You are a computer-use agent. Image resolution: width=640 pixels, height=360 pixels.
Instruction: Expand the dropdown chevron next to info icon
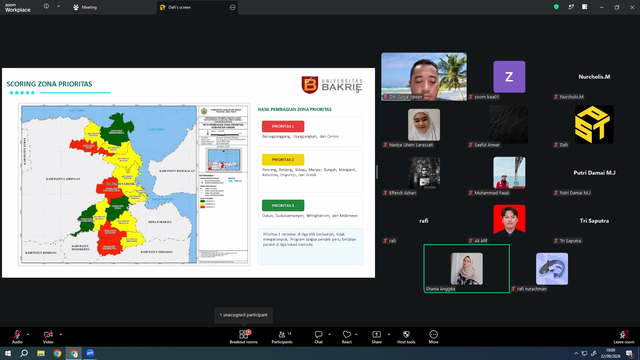pyautogui.click(x=58, y=7)
